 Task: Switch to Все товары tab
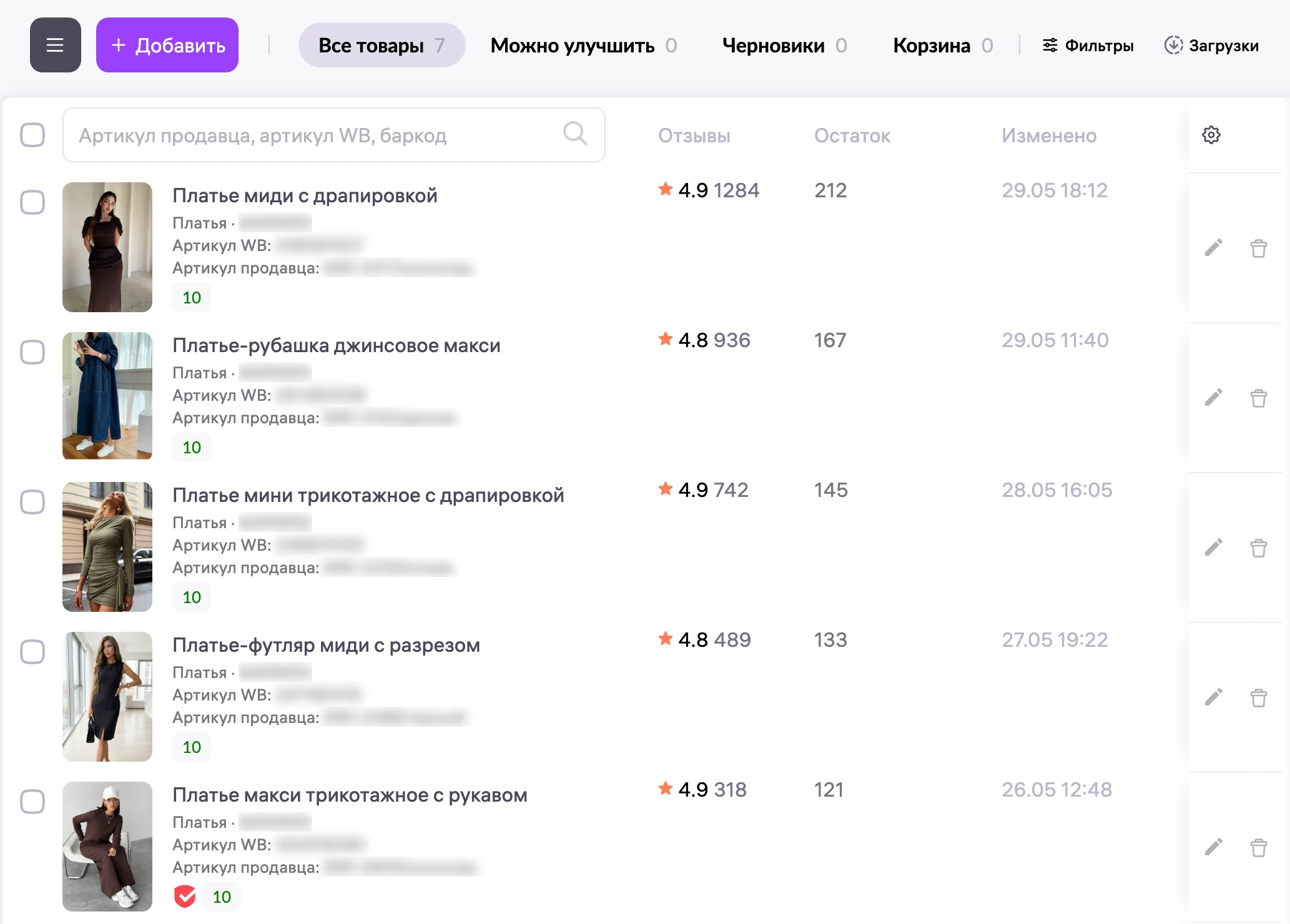pyautogui.click(x=382, y=45)
